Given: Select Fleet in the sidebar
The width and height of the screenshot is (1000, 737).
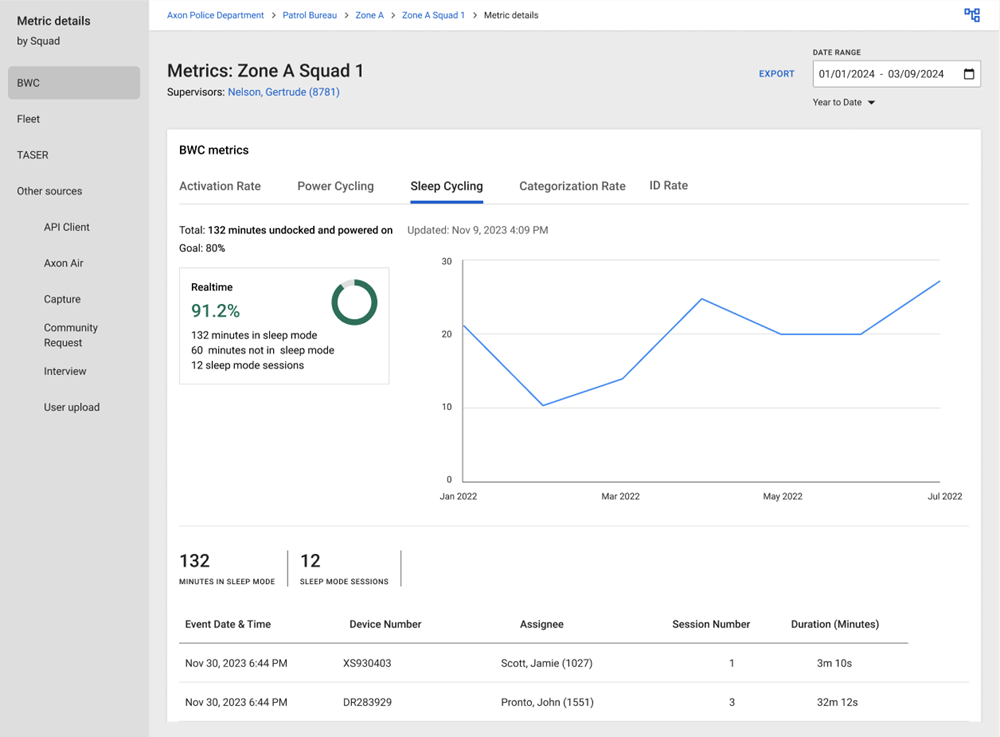Looking at the screenshot, I should tap(29, 119).
